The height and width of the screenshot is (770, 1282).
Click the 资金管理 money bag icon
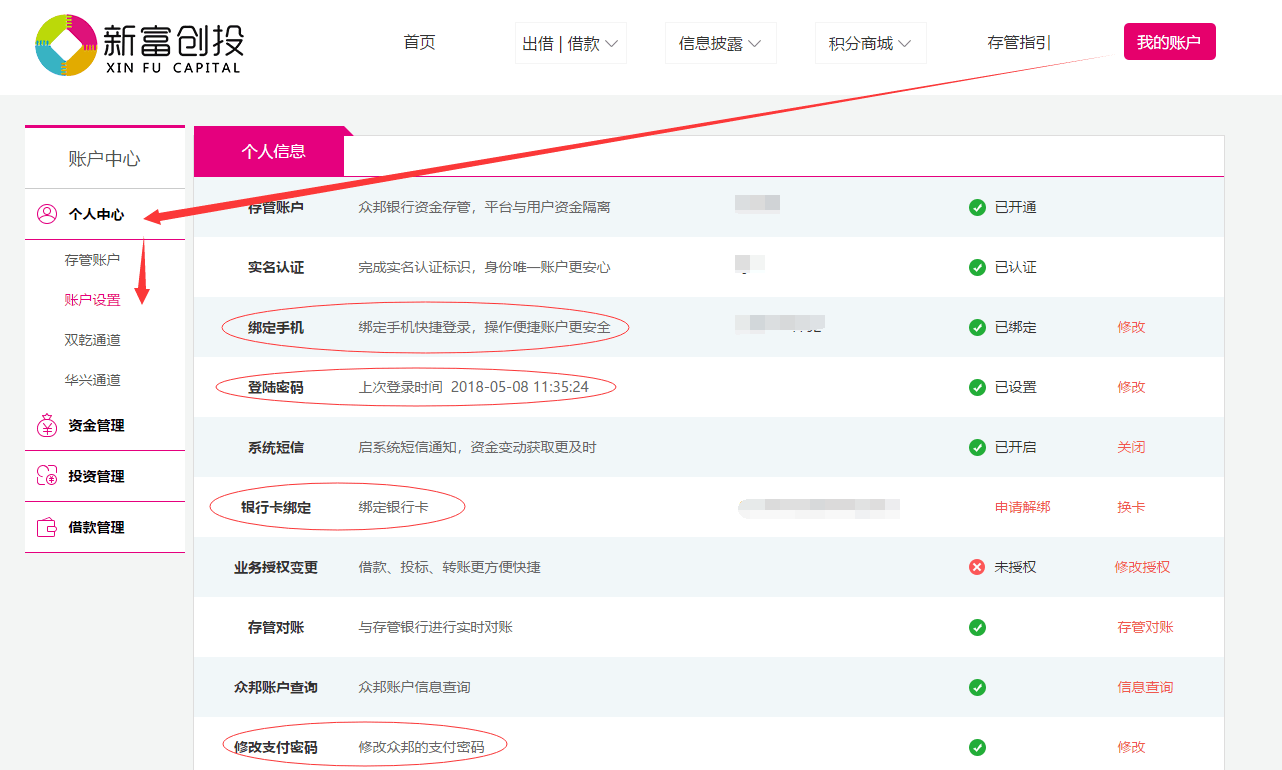pos(47,426)
